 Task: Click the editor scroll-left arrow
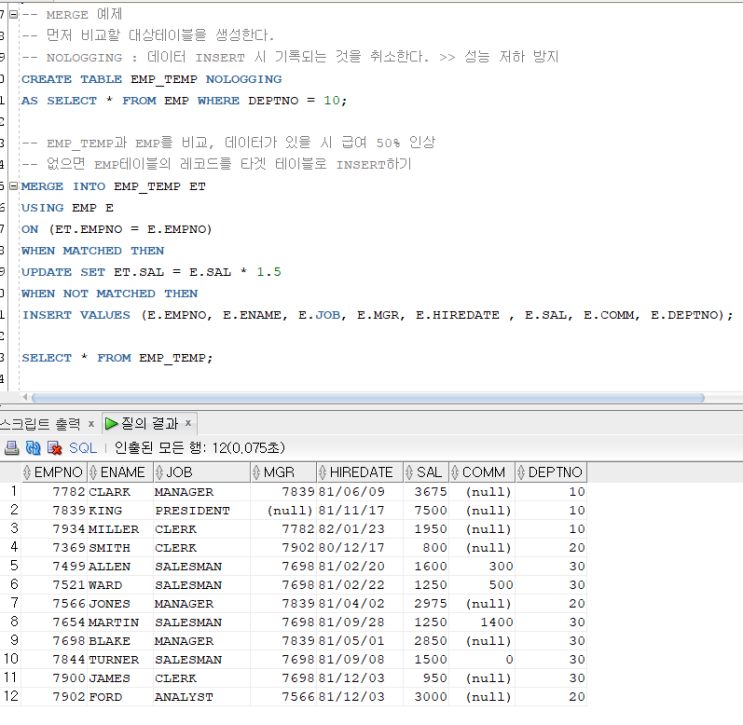click(25, 397)
